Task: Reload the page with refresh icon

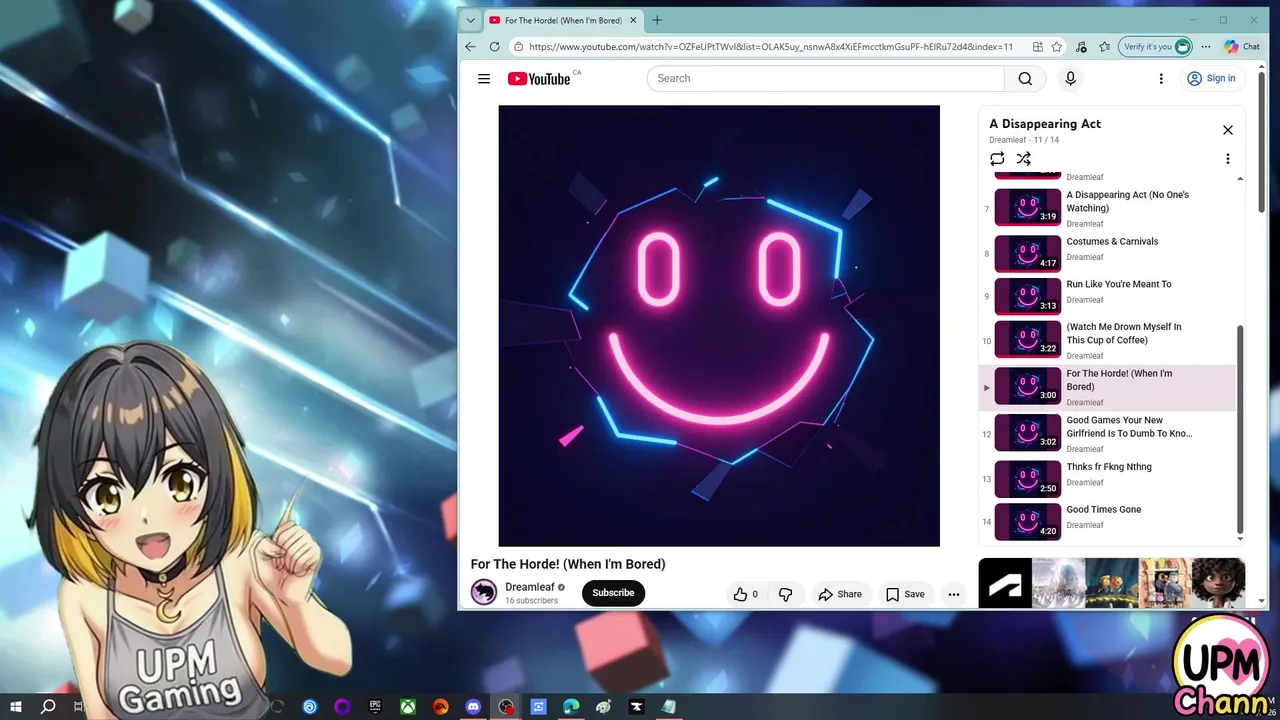Action: [494, 47]
